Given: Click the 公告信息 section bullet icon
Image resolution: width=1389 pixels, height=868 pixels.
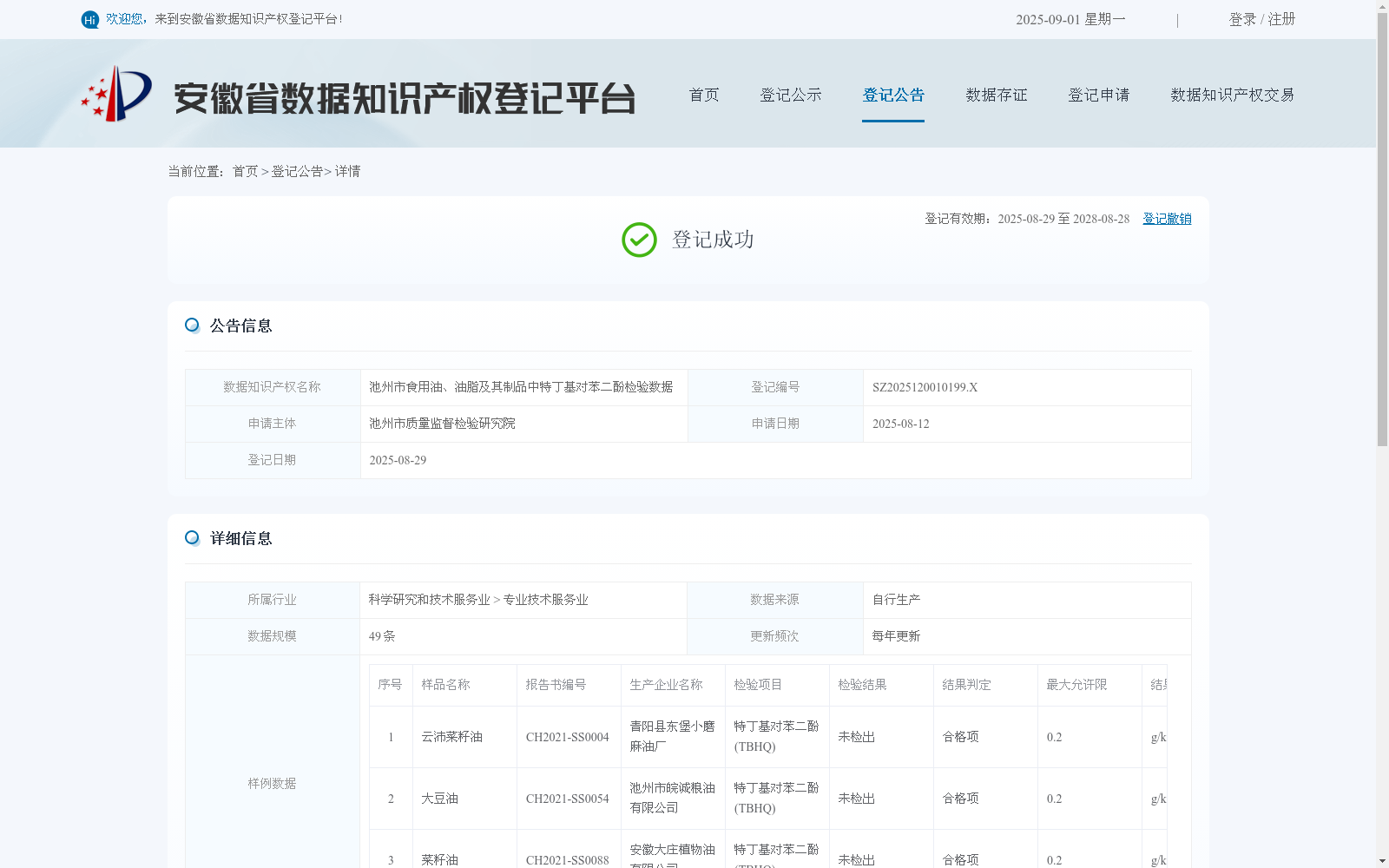Looking at the screenshot, I should [193, 325].
